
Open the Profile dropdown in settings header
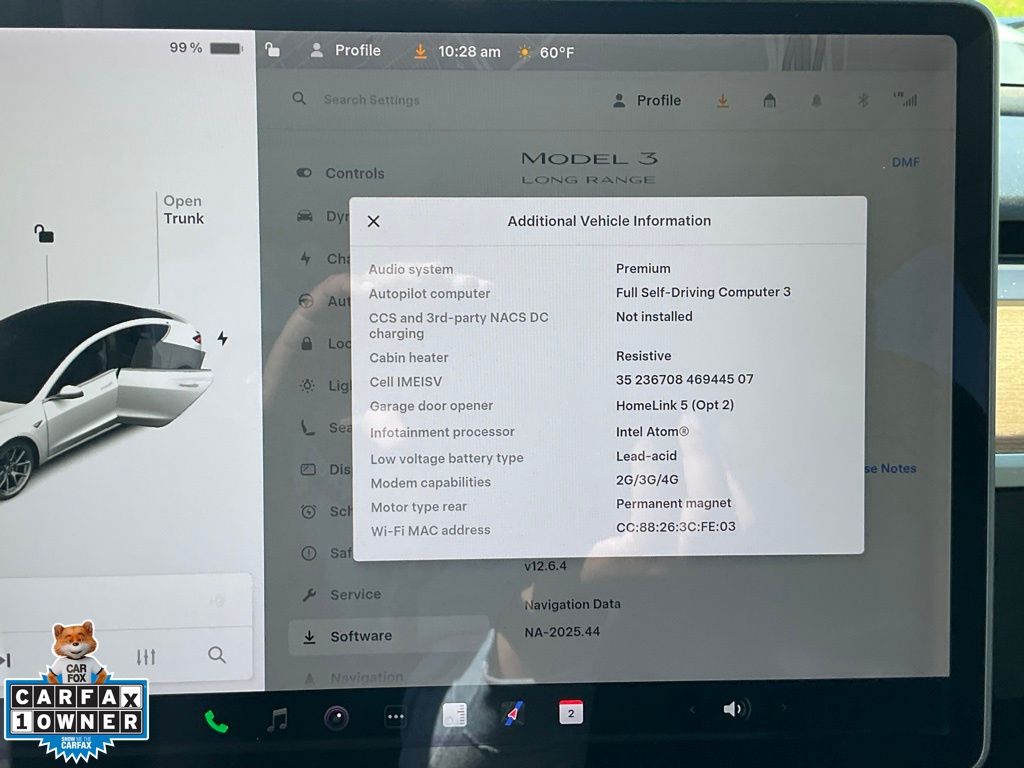tap(647, 100)
